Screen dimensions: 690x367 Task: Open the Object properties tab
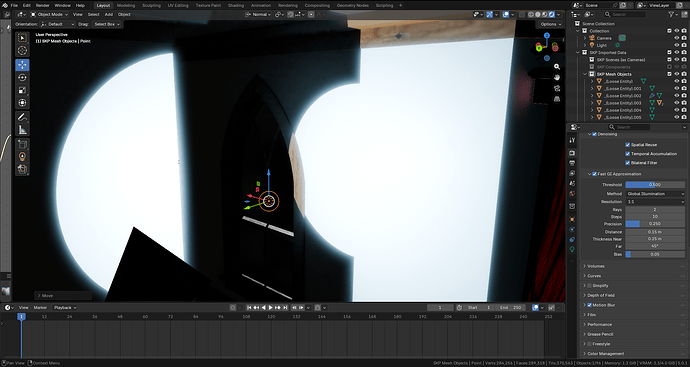572,219
